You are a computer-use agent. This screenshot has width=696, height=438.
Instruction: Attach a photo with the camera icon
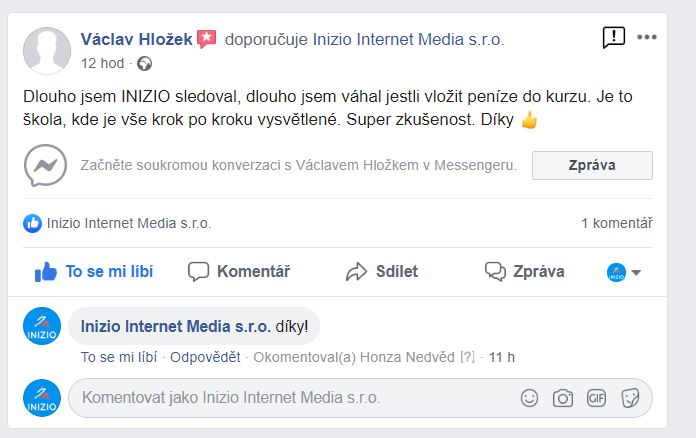(563, 398)
